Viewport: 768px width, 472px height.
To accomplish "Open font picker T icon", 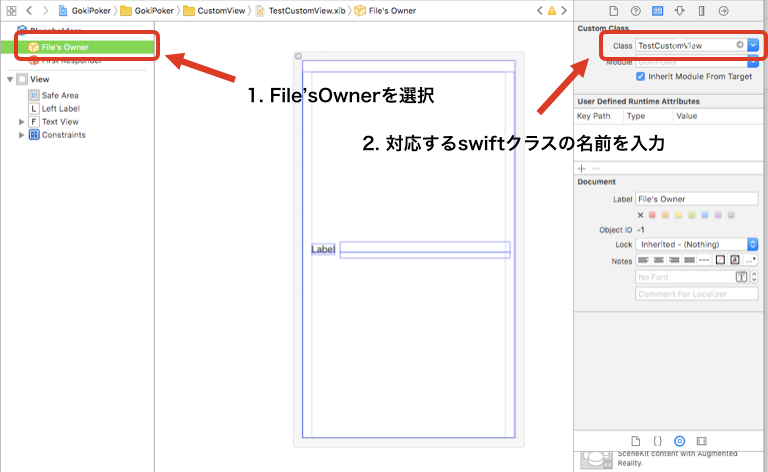I will [742, 277].
